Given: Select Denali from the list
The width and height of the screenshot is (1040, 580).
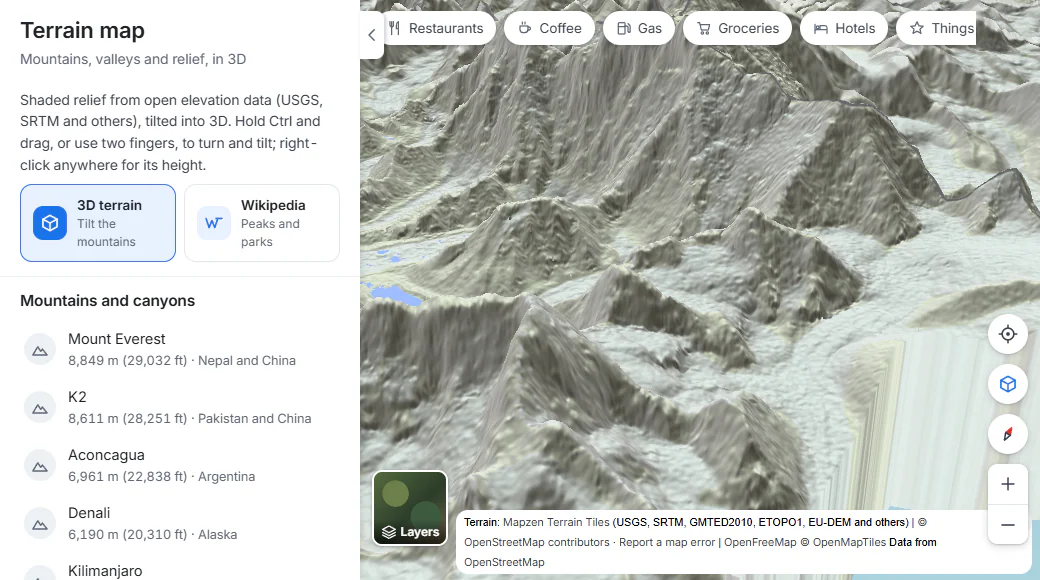Looking at the screenshot, I should pos(180,523).
